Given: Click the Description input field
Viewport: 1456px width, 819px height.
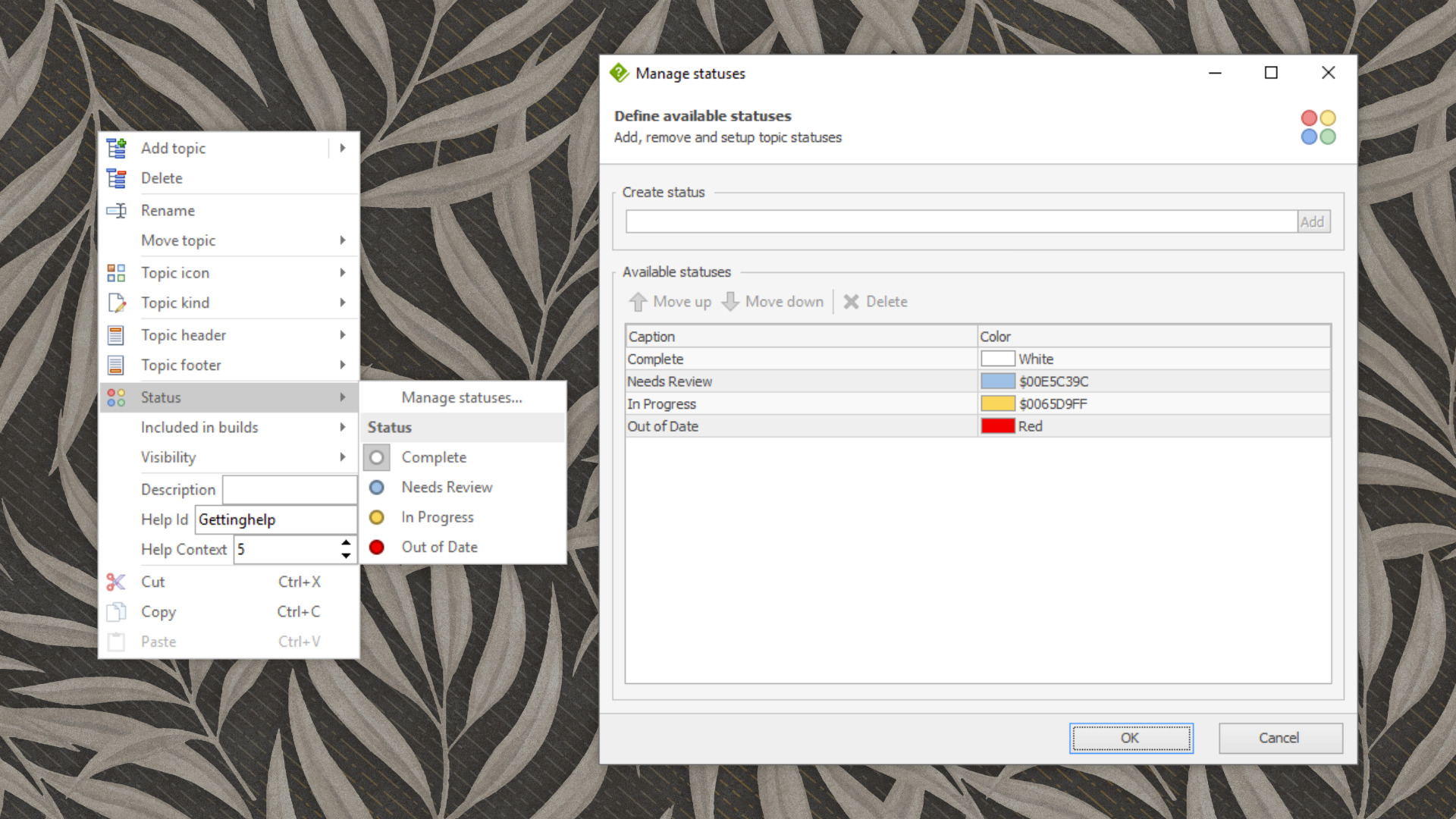Looking at the screenshot, I should [x=290, y=490].
